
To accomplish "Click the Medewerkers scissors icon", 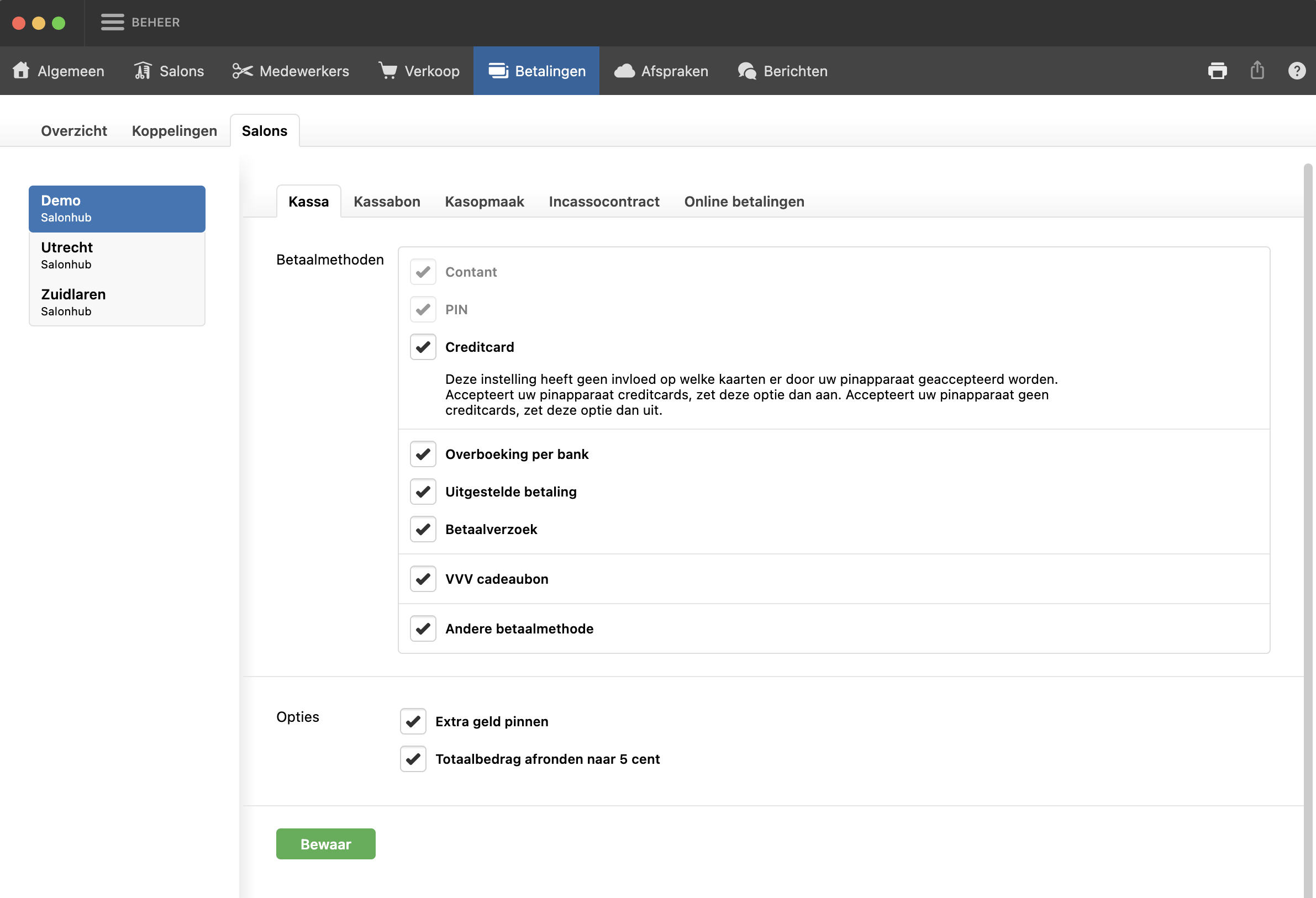I will [x=243, y=71].
